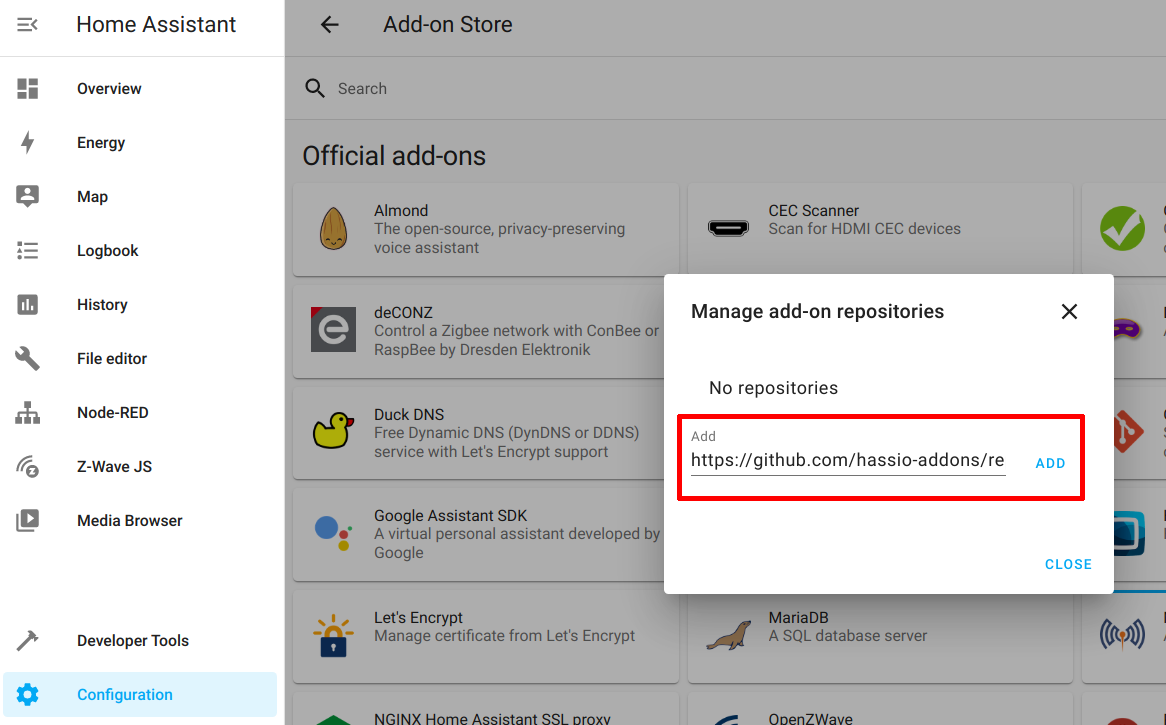Image resolution: width=1166 pixels, height=725 pixels.
Task: Click the Duck DNS duck icon
Action: [333, 430]
